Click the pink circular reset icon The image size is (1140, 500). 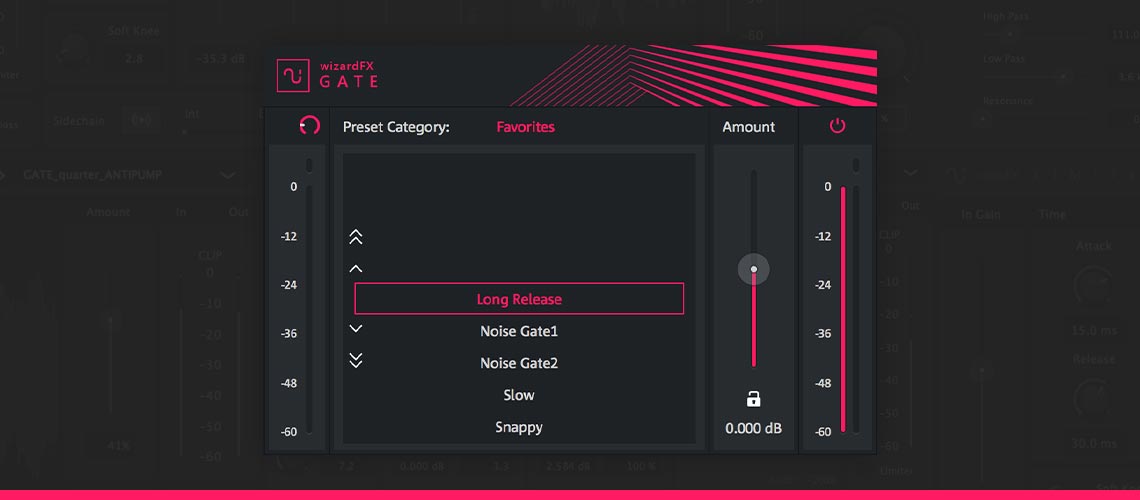tap(310, 126)
